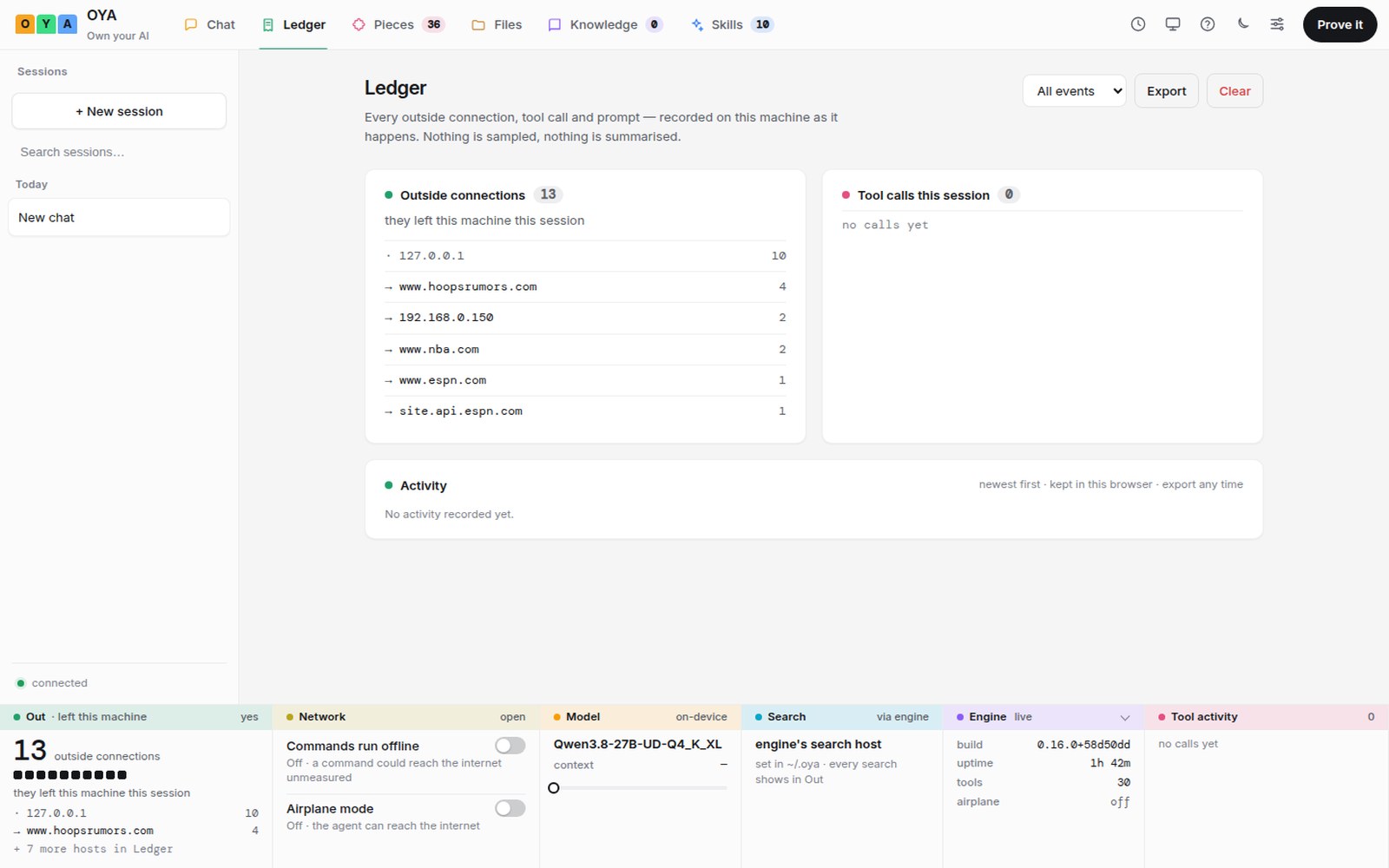This screenshot has height=868, width=1389.
Task: Click the Skills sparkle icon
Action: click(x=697, y=24)
